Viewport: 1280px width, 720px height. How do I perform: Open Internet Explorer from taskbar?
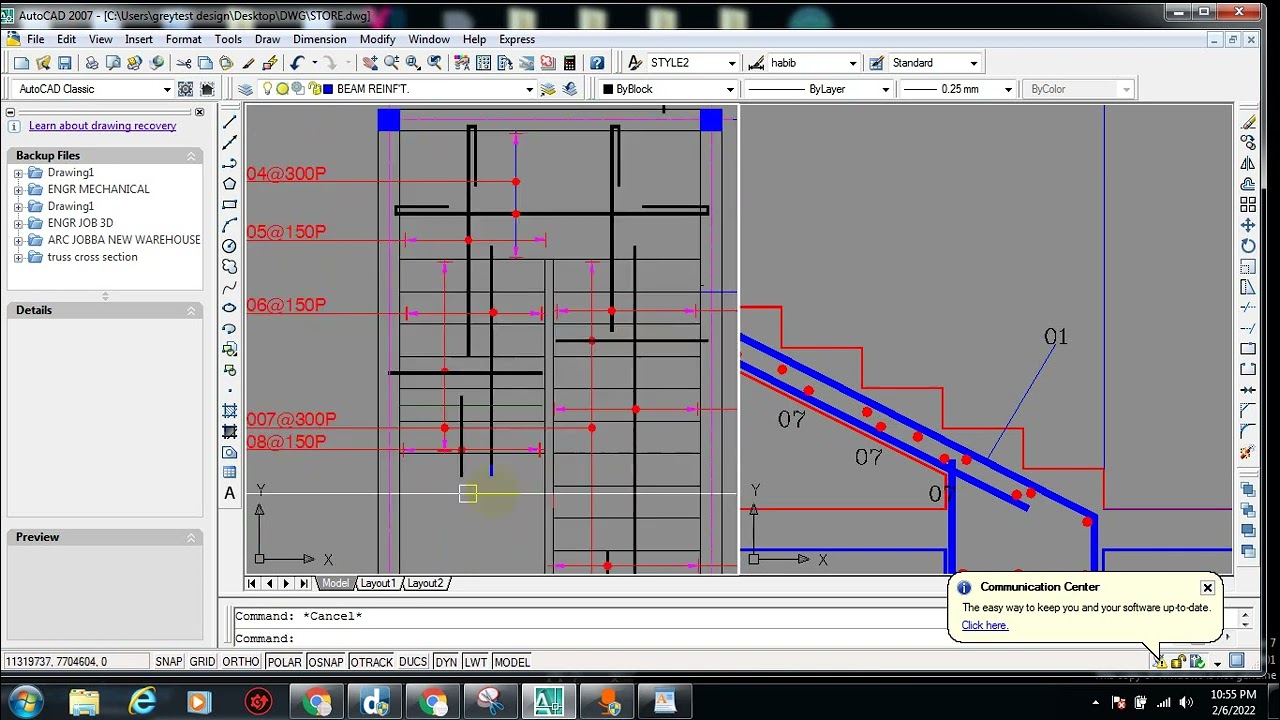point(143,702)
